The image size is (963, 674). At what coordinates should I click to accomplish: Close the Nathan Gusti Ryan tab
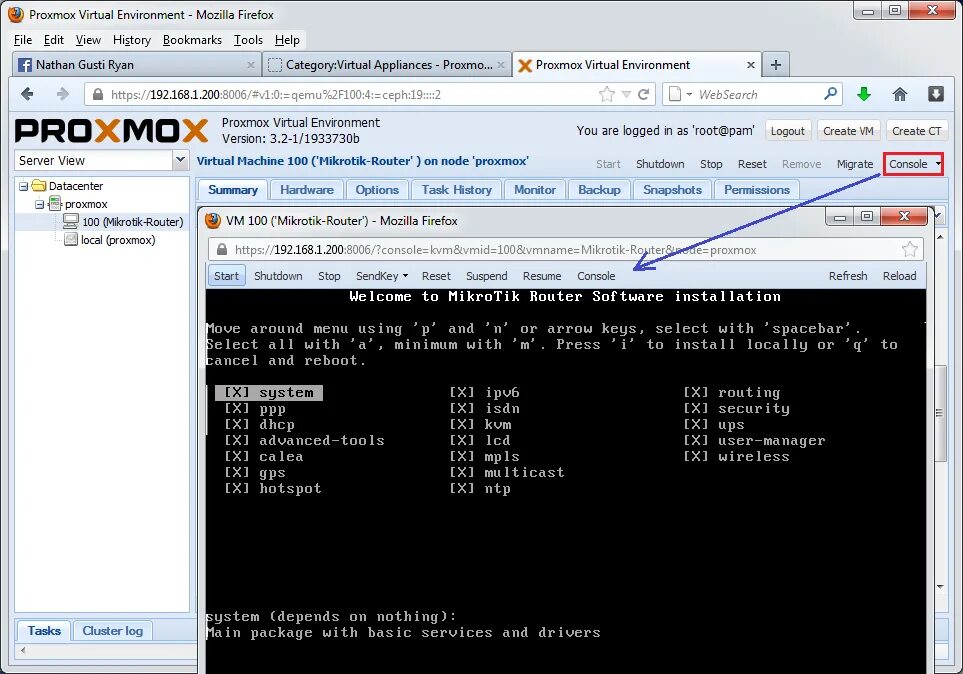[x=251, y=65]
